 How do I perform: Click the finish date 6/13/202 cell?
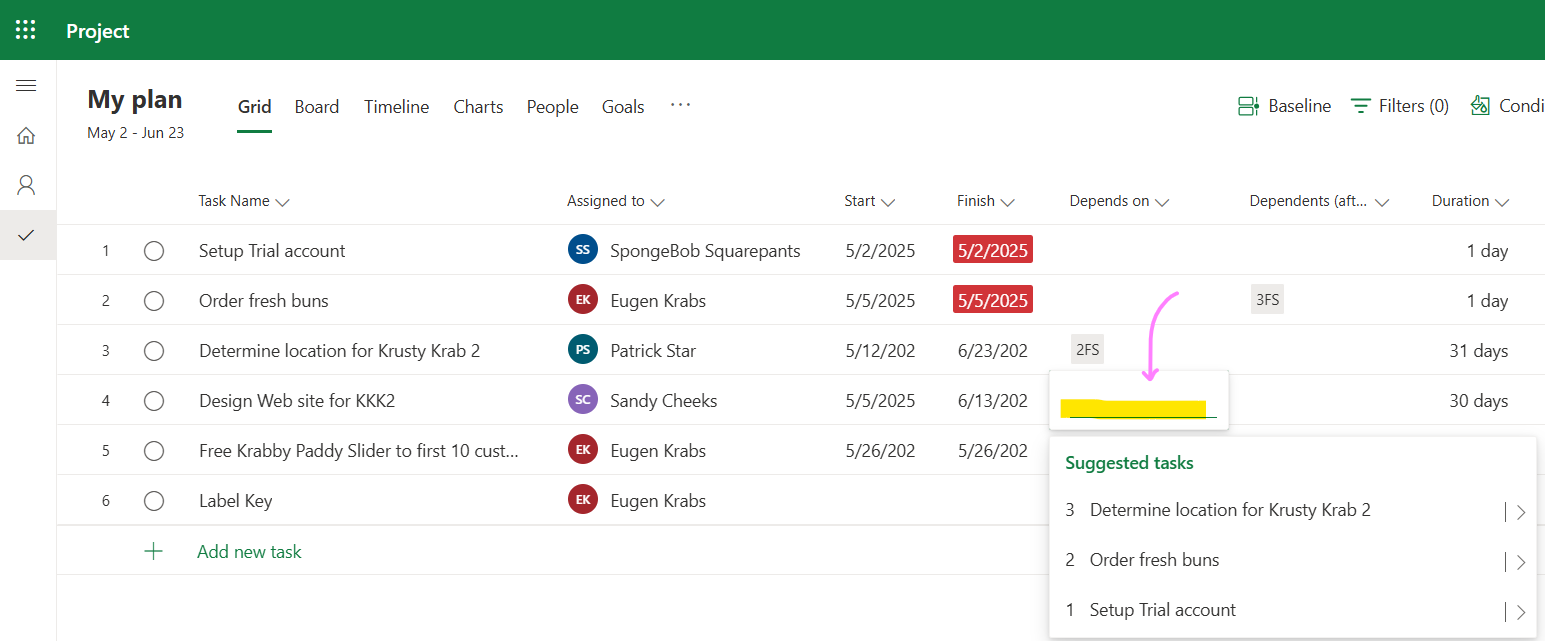click(x=993, y=401)
